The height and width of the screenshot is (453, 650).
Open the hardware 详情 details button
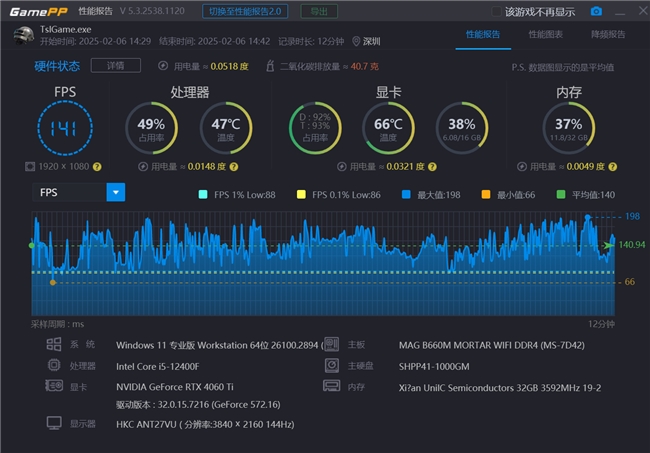[116, 65]
